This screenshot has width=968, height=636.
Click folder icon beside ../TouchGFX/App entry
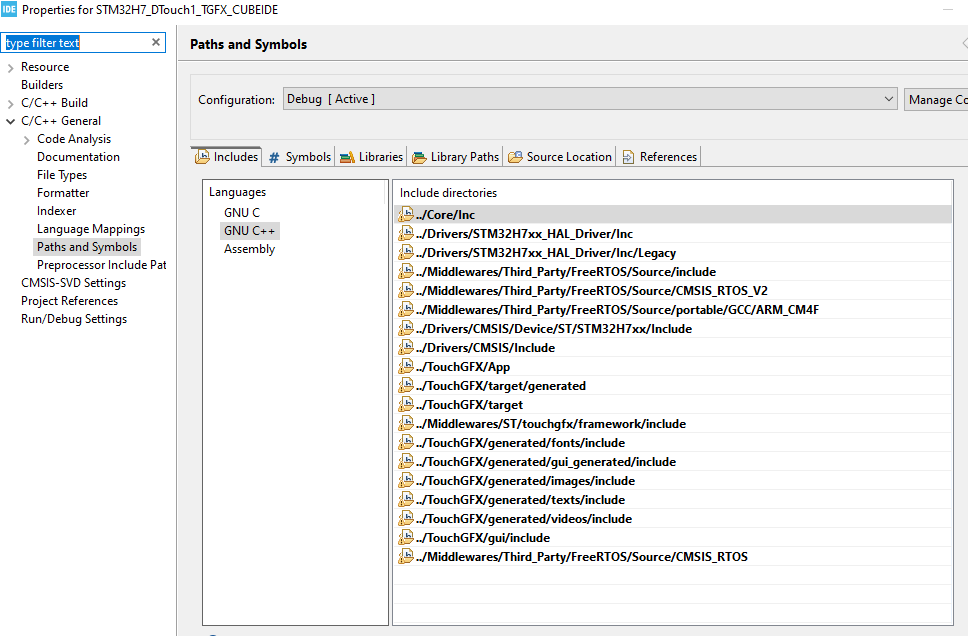(x=405, y=366)
